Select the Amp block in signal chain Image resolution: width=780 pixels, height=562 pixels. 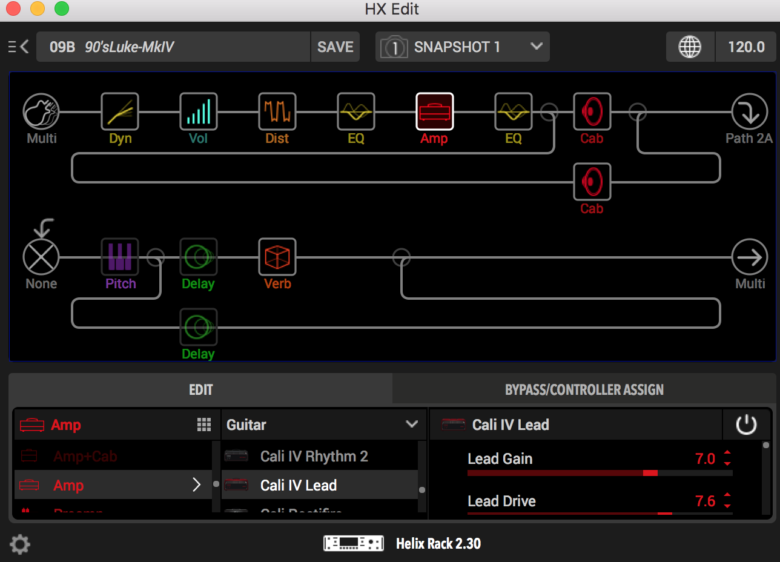pyautogui.click(x=434, y=111)
